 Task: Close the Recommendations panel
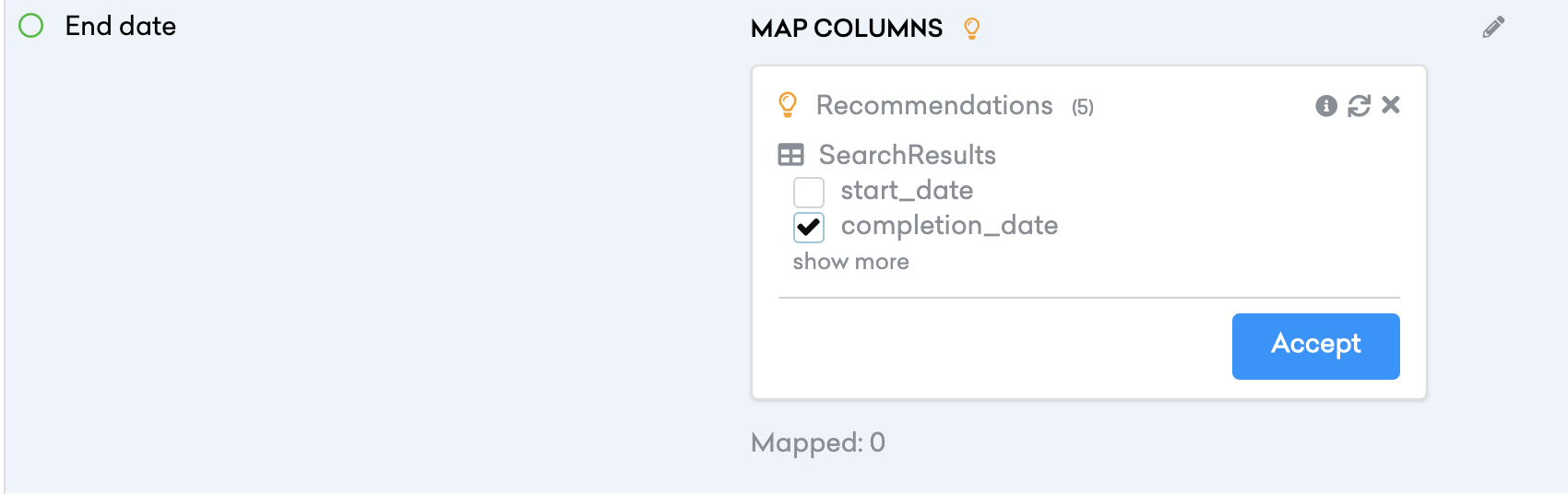(1391, 105)
